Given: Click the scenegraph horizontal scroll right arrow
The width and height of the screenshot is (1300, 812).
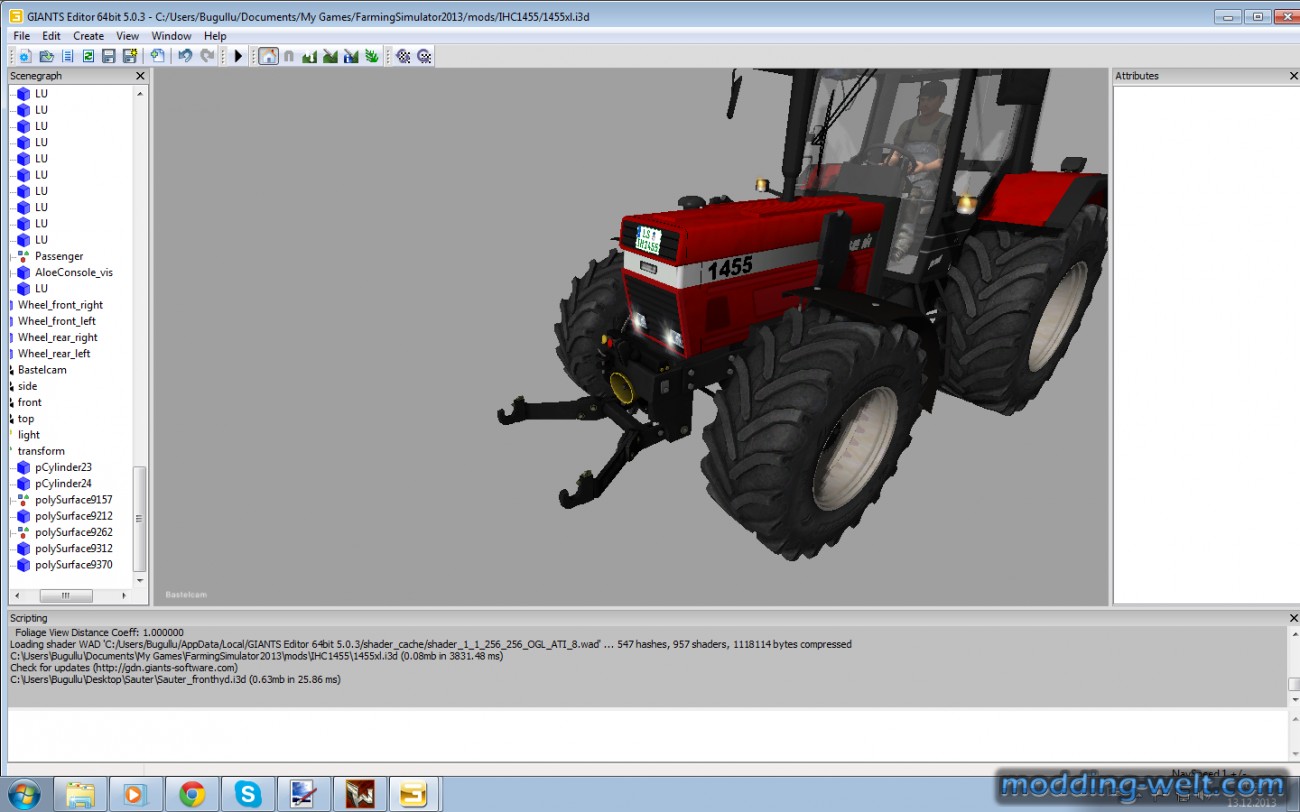Looking at the screenshot, I should click(125, 595).
